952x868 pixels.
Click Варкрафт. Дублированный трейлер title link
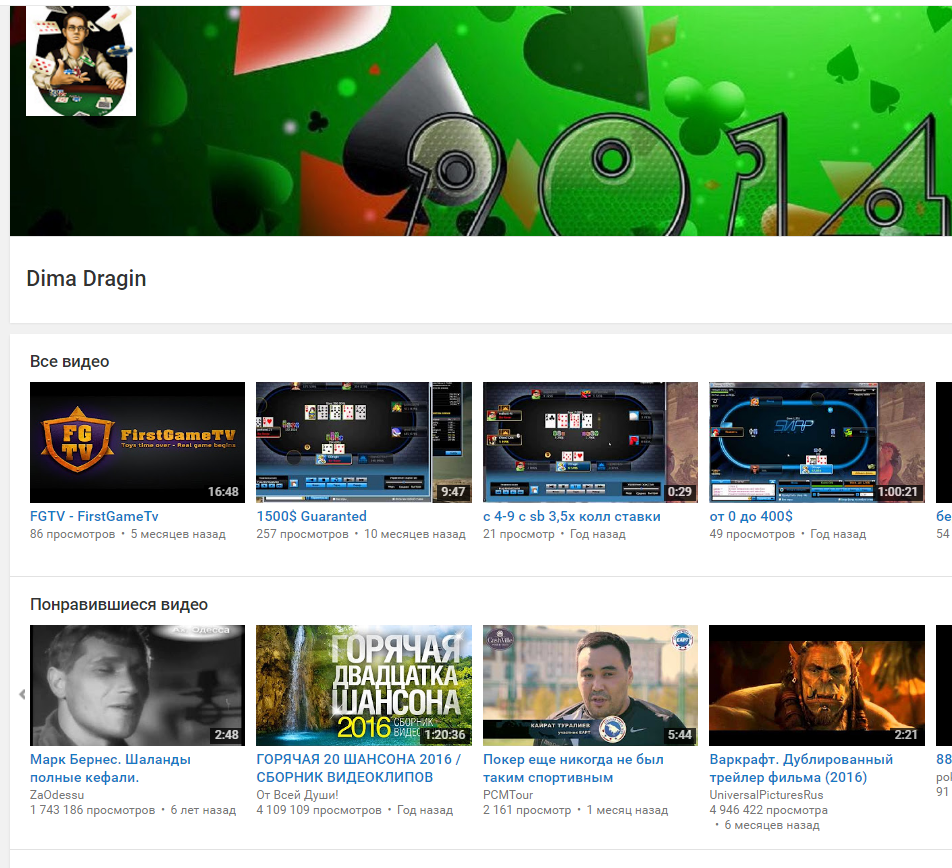coord(801,768)
